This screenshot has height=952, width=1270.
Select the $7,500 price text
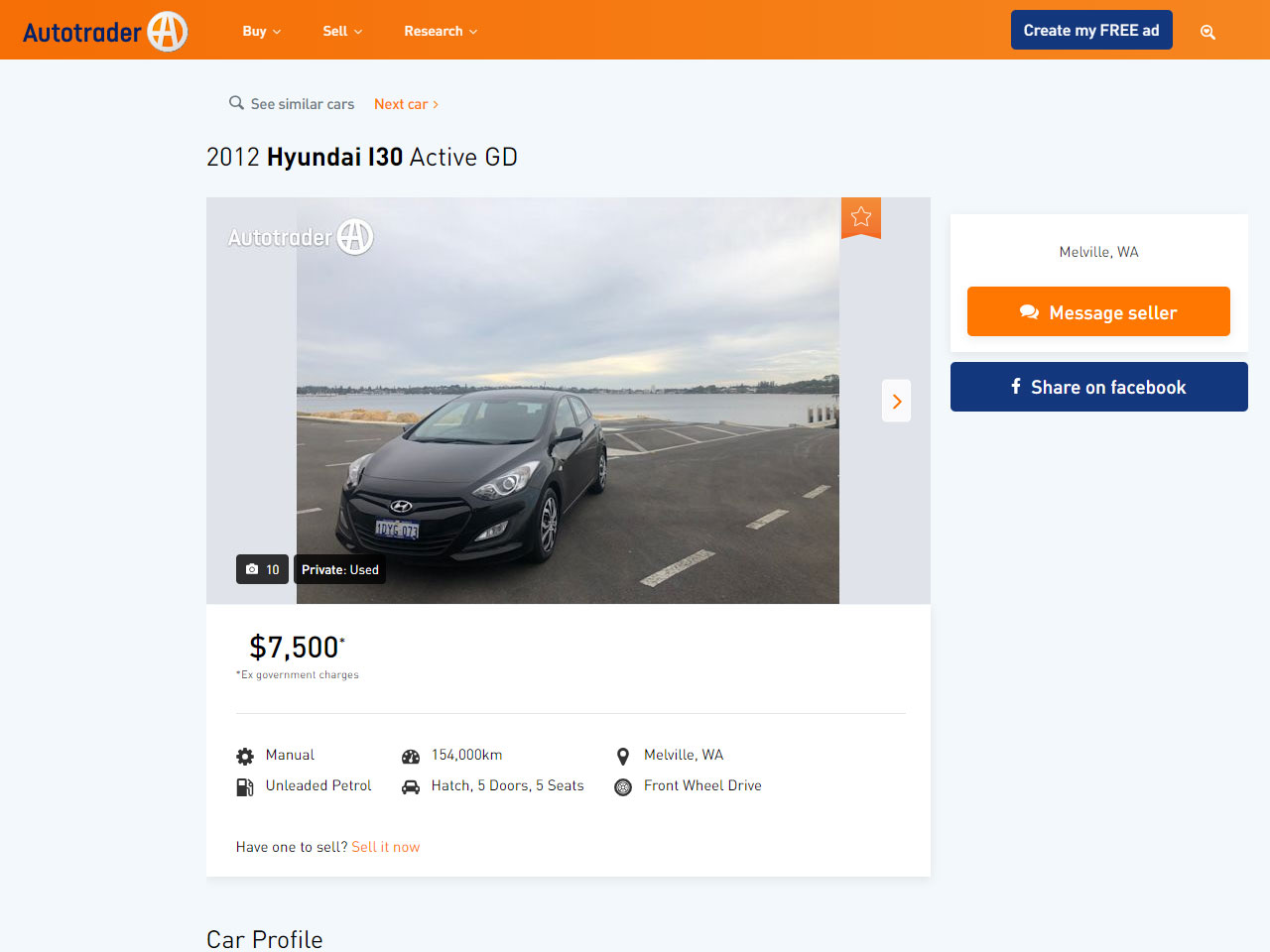click(296, 647)
